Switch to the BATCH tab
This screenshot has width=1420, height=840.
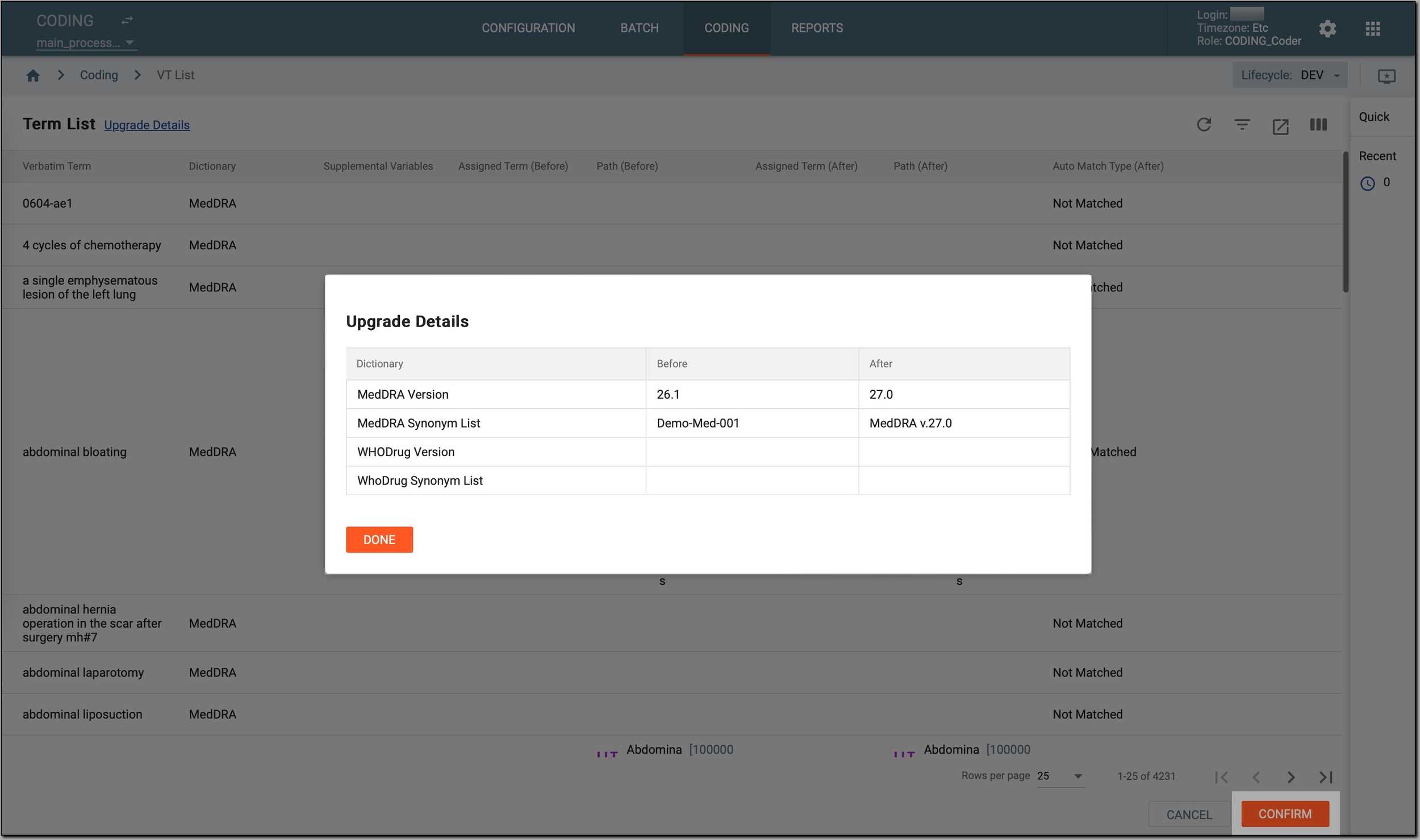tap(639, 28)
